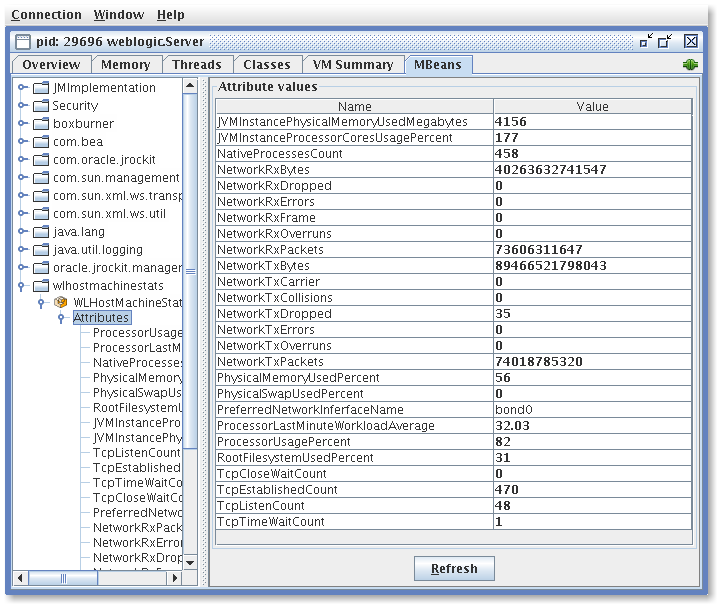The width and height of the screenshot is (717, 604).
Task: Select the TcpListenCount attribute in tree
Action: (137, 453)
